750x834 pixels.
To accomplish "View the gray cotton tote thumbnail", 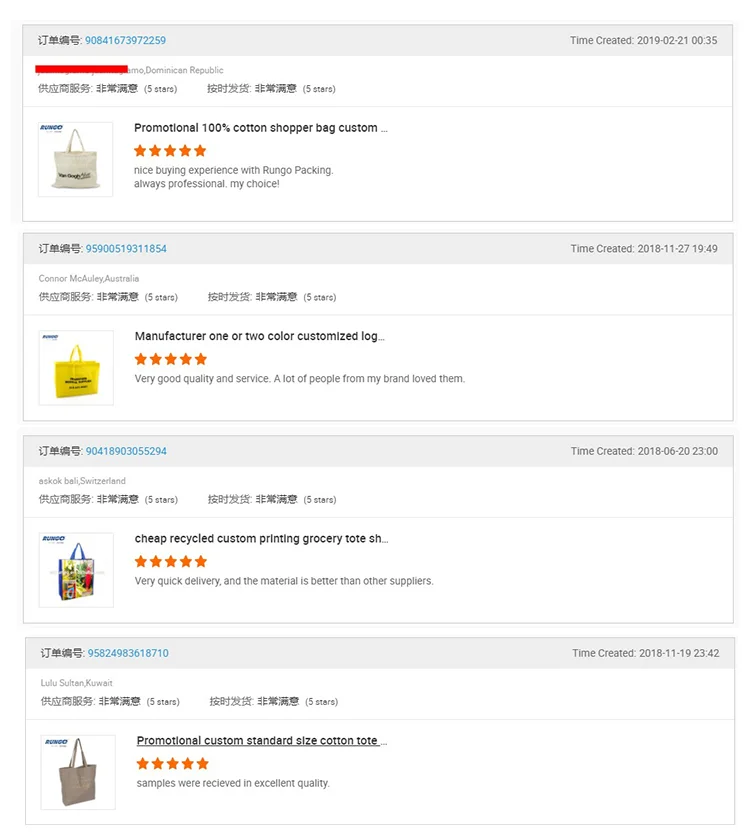I will (78, 772).
